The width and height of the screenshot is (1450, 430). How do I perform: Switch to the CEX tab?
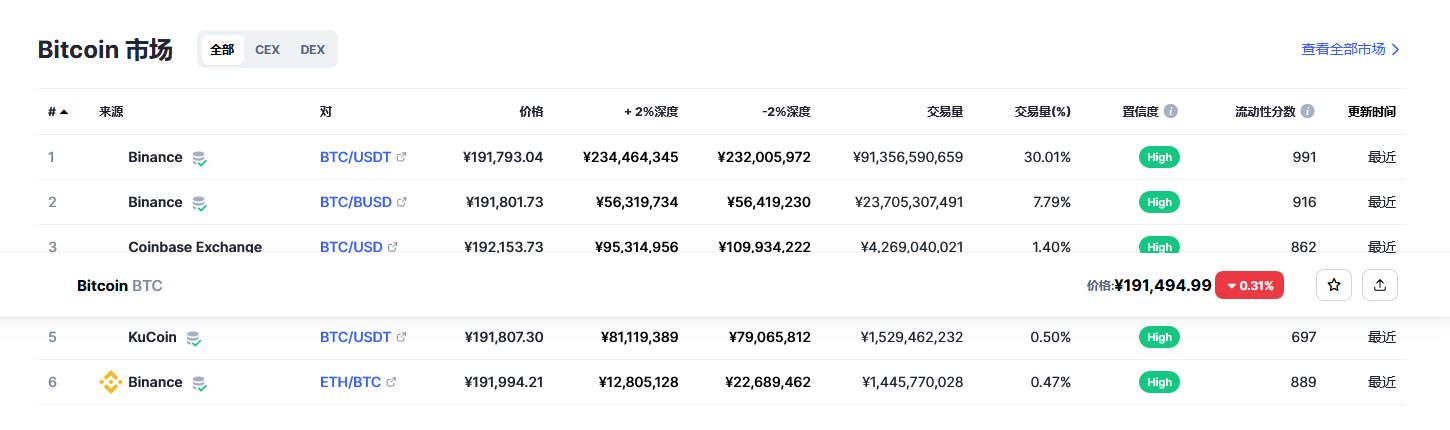point(267,49)
